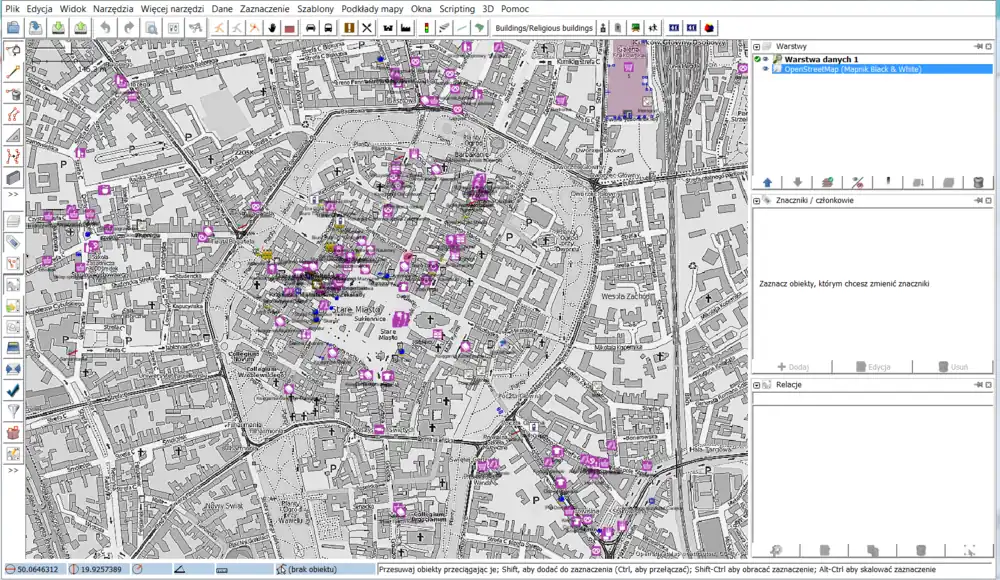This screenshot has width=1000, height=580.
Task: Click the Buildings/Religious buildings preset button
Action: (x=544, y=28)
